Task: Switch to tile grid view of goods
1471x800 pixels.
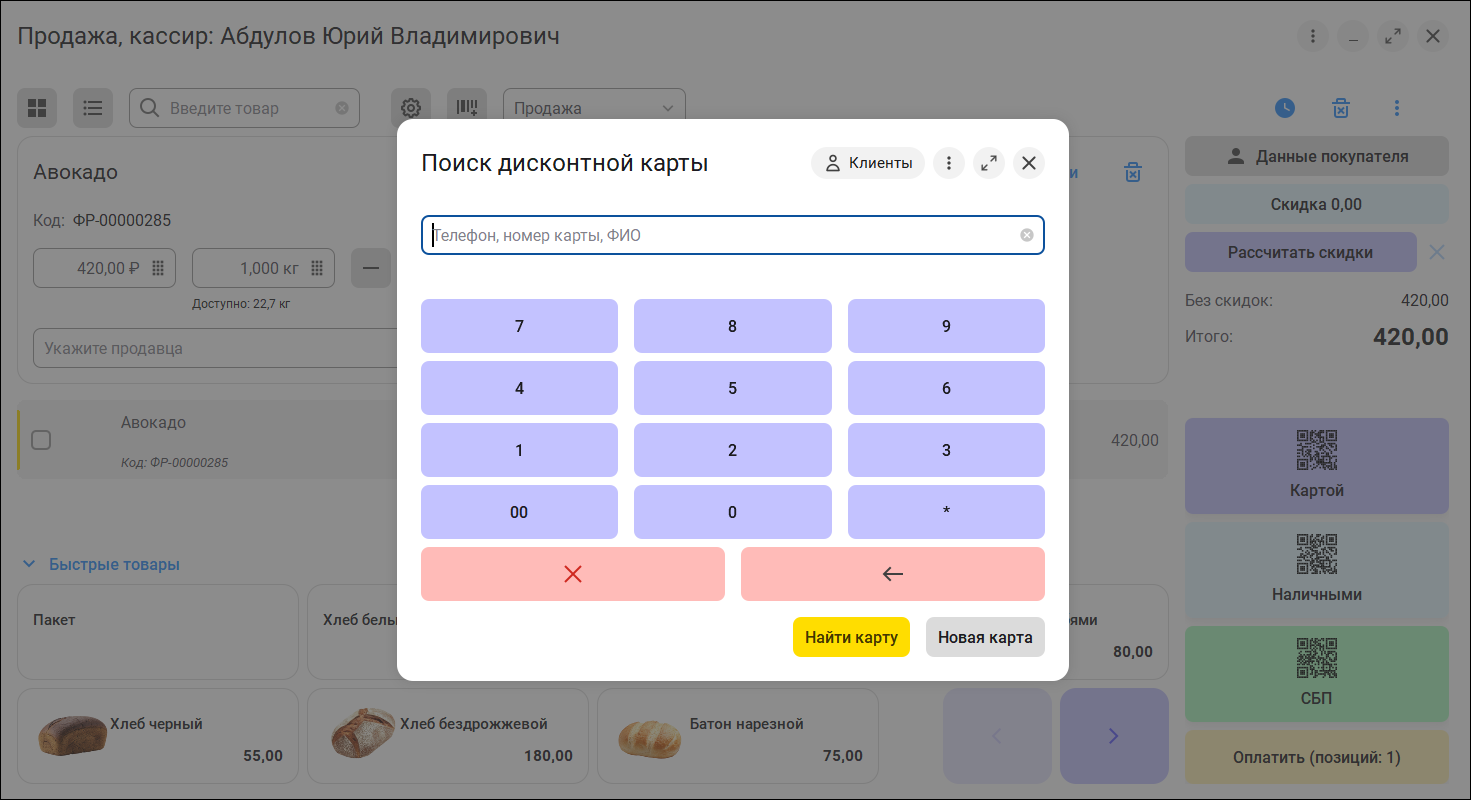Action: [x=37, y=108]
